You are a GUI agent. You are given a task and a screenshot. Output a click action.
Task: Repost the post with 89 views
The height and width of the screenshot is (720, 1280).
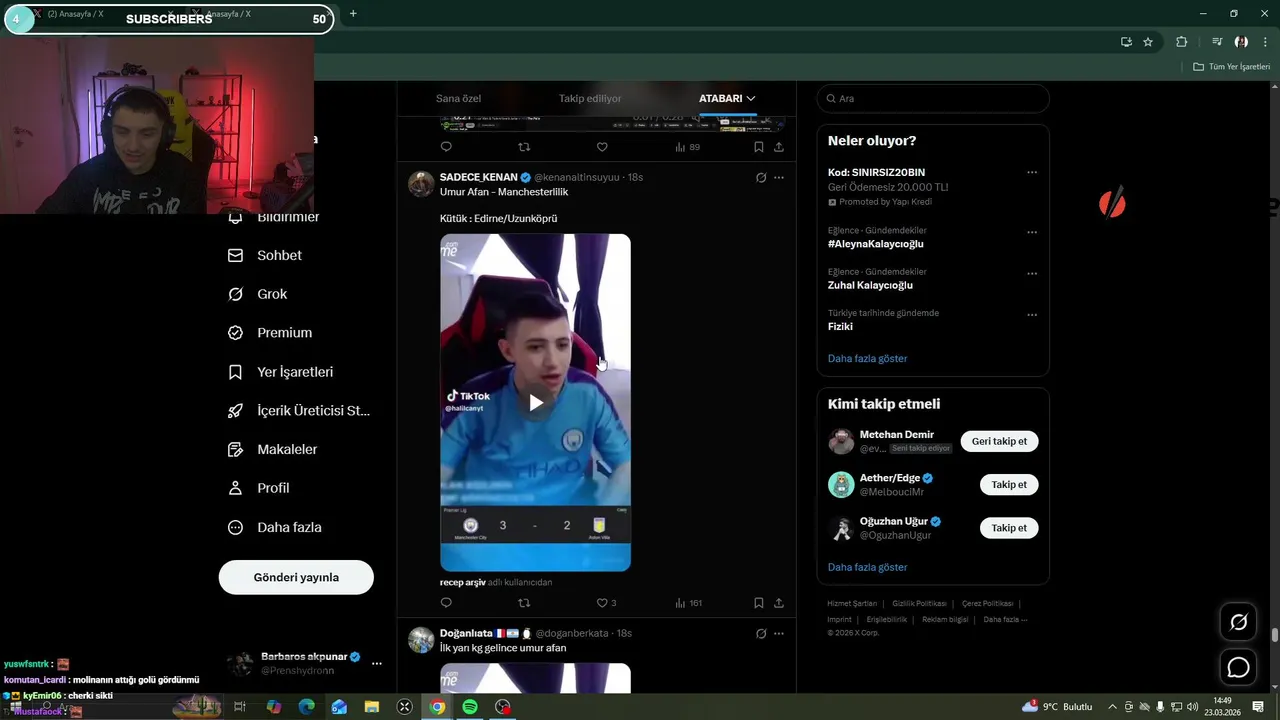(524, 147)
